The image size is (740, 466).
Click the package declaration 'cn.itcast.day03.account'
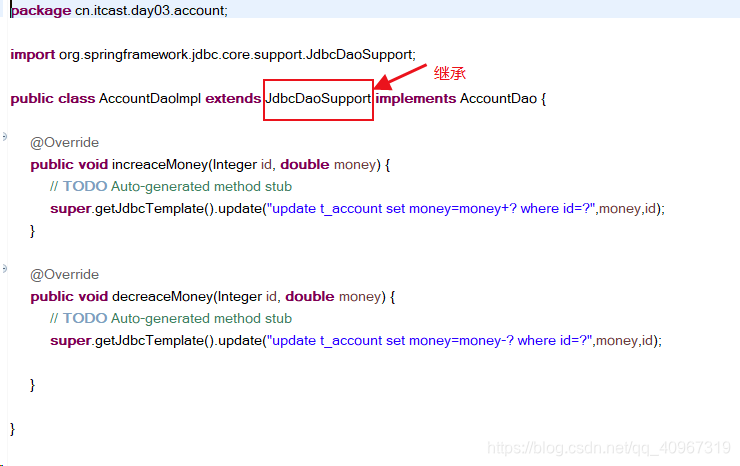[x=150, y=10]
